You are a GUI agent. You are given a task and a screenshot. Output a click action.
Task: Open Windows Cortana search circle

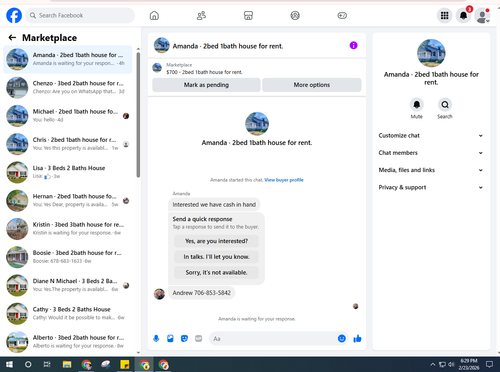point(28,364)
